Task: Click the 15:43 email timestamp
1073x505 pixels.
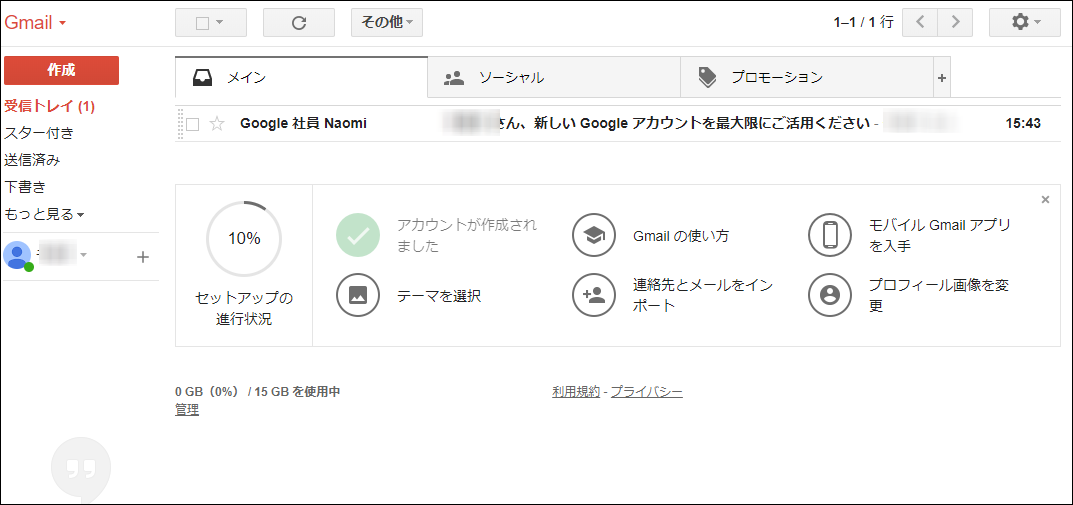Action: tap(1023, 124)
